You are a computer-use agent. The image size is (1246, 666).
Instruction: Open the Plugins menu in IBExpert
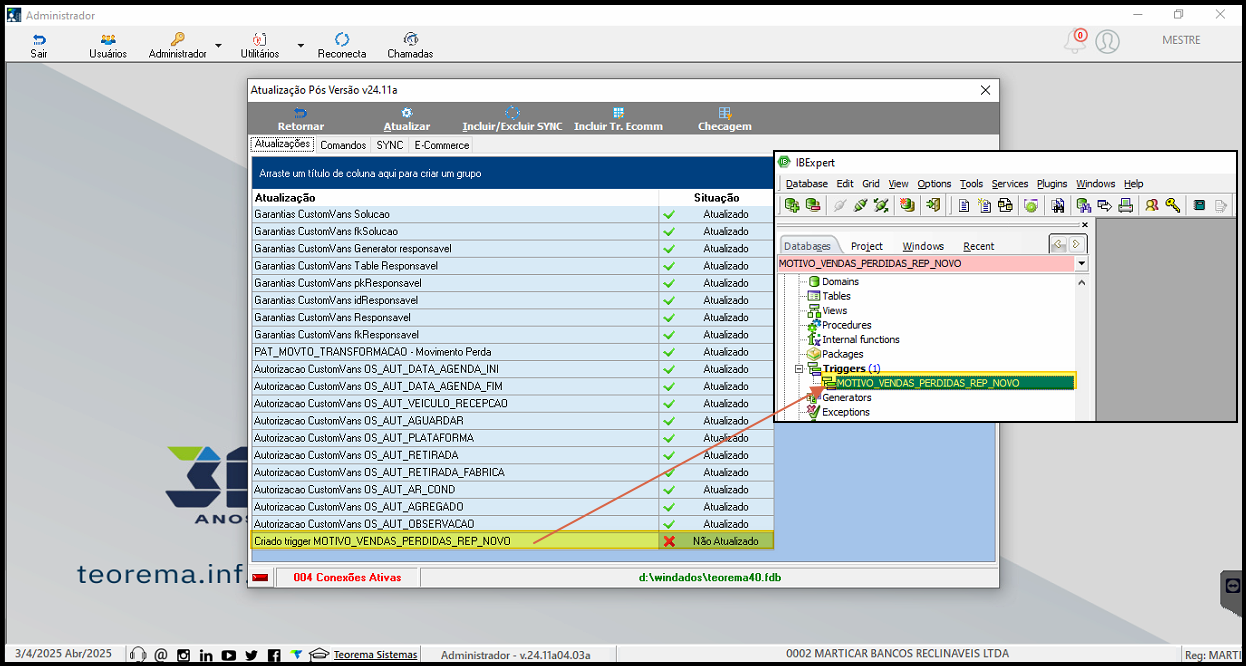click(1052, 184)
